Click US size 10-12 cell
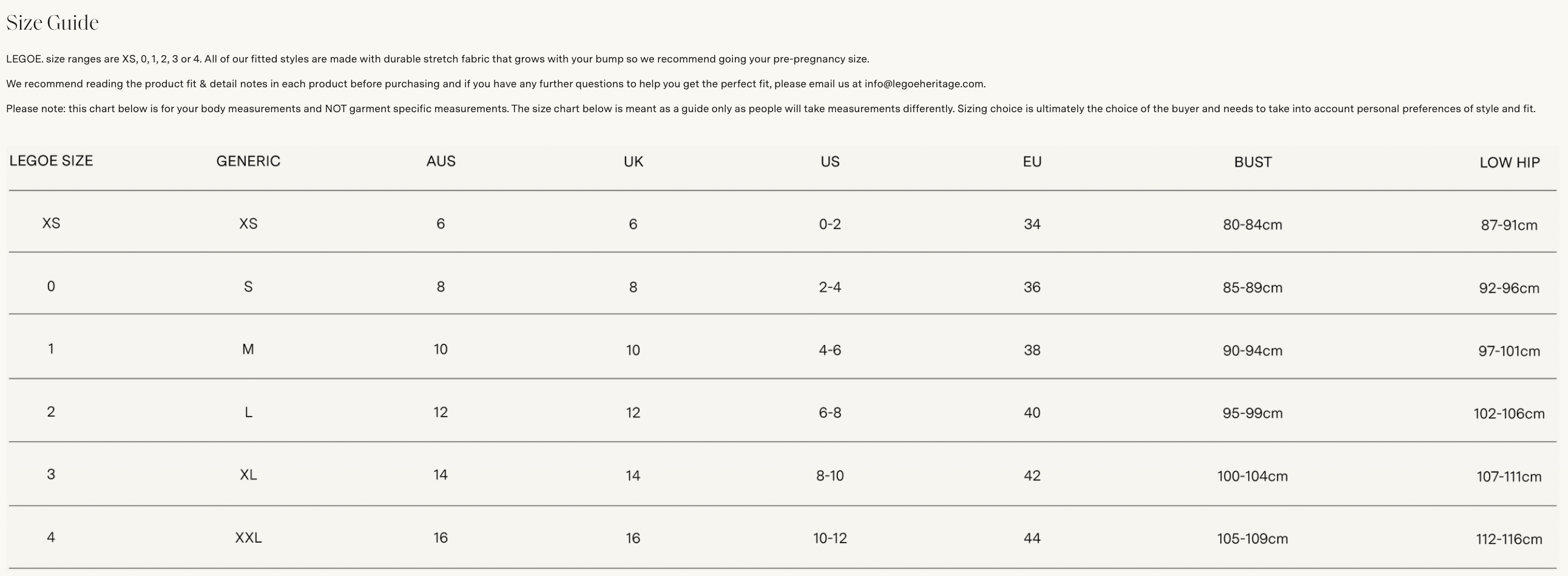1568x576 pixels. point(830,538)
